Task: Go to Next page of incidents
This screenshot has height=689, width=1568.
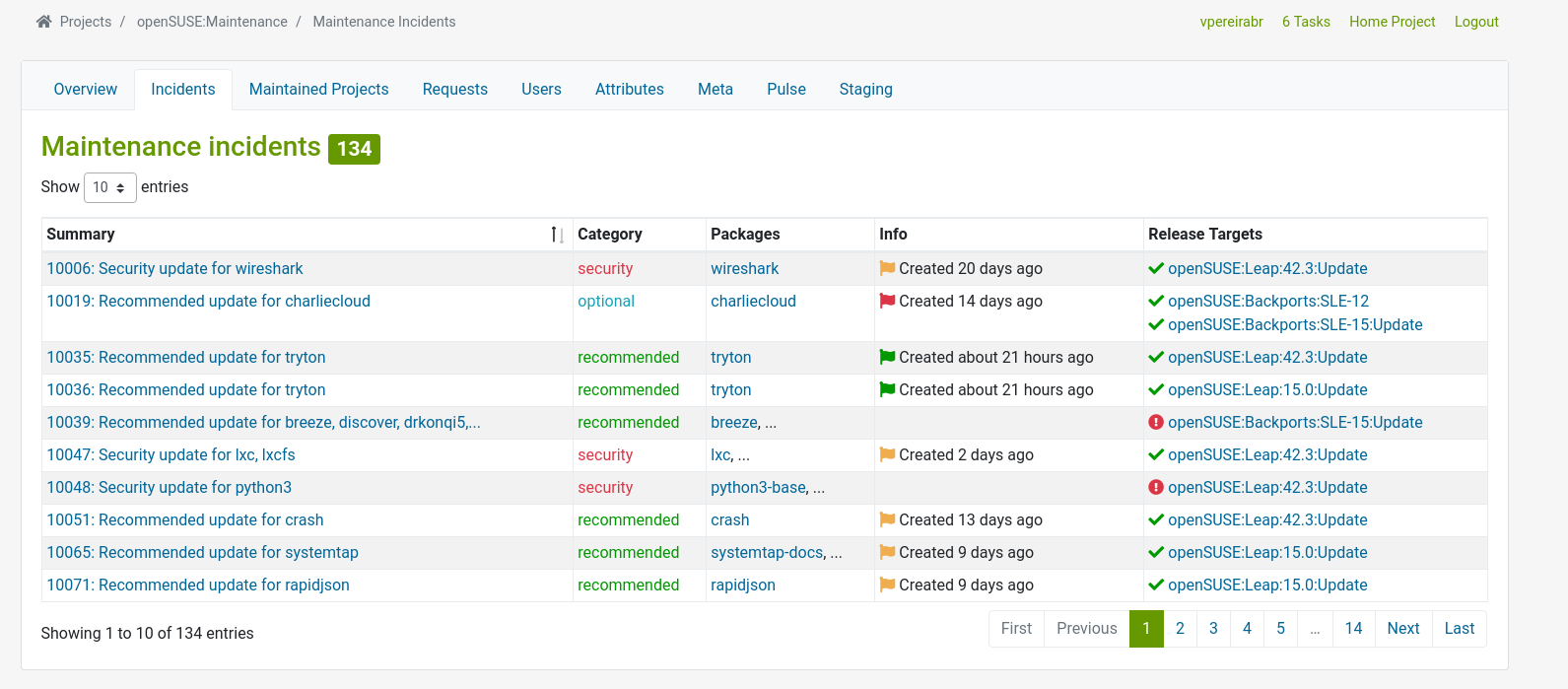Action: 1402,628
